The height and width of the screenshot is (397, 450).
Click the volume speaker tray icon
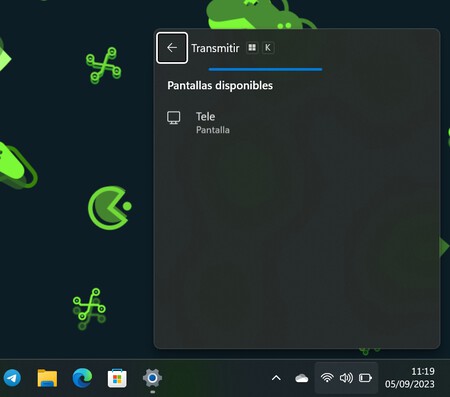(346, 378)
